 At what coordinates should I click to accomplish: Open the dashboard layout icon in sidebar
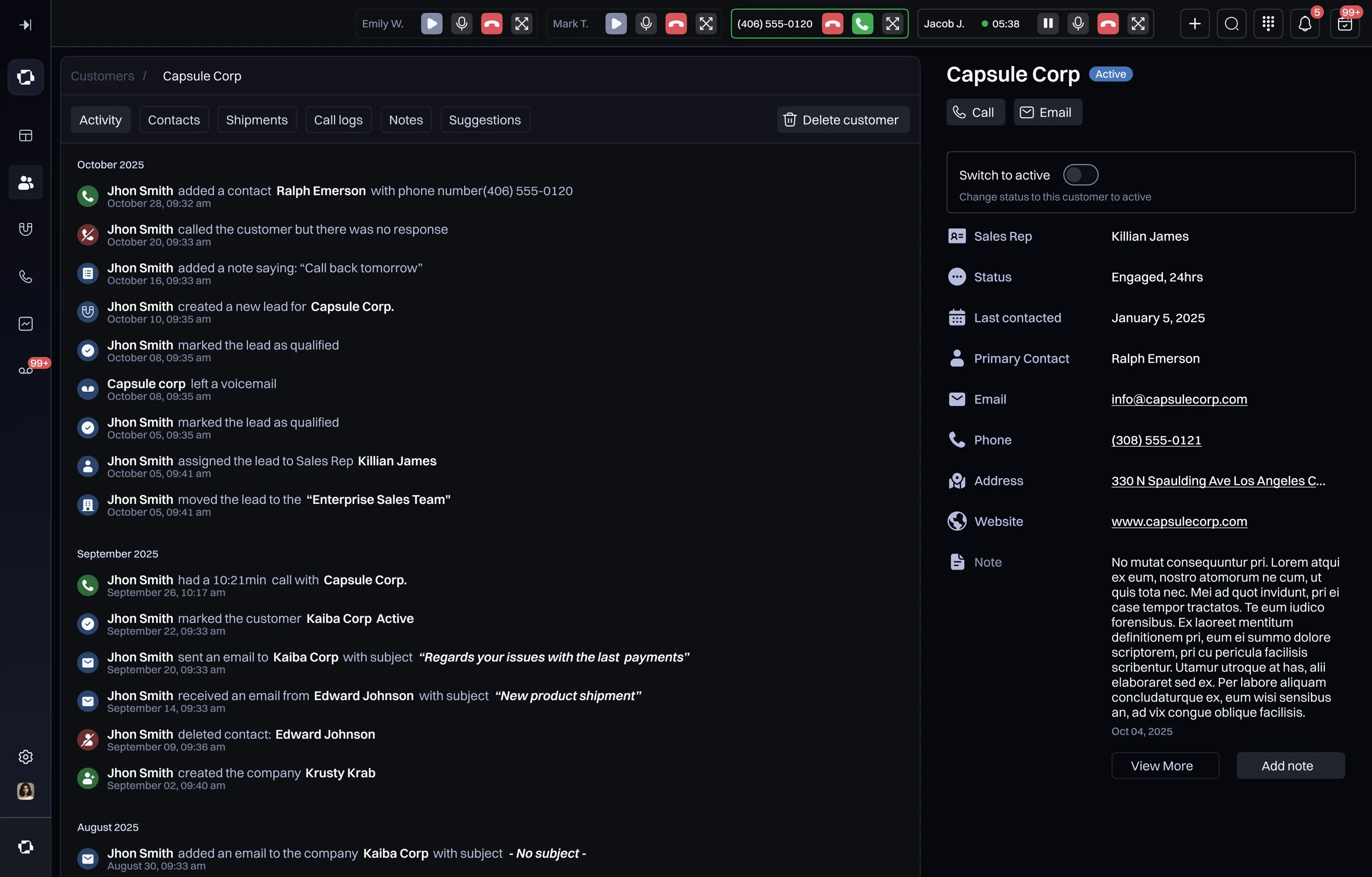pyautogui.click(x=26, y=136)
